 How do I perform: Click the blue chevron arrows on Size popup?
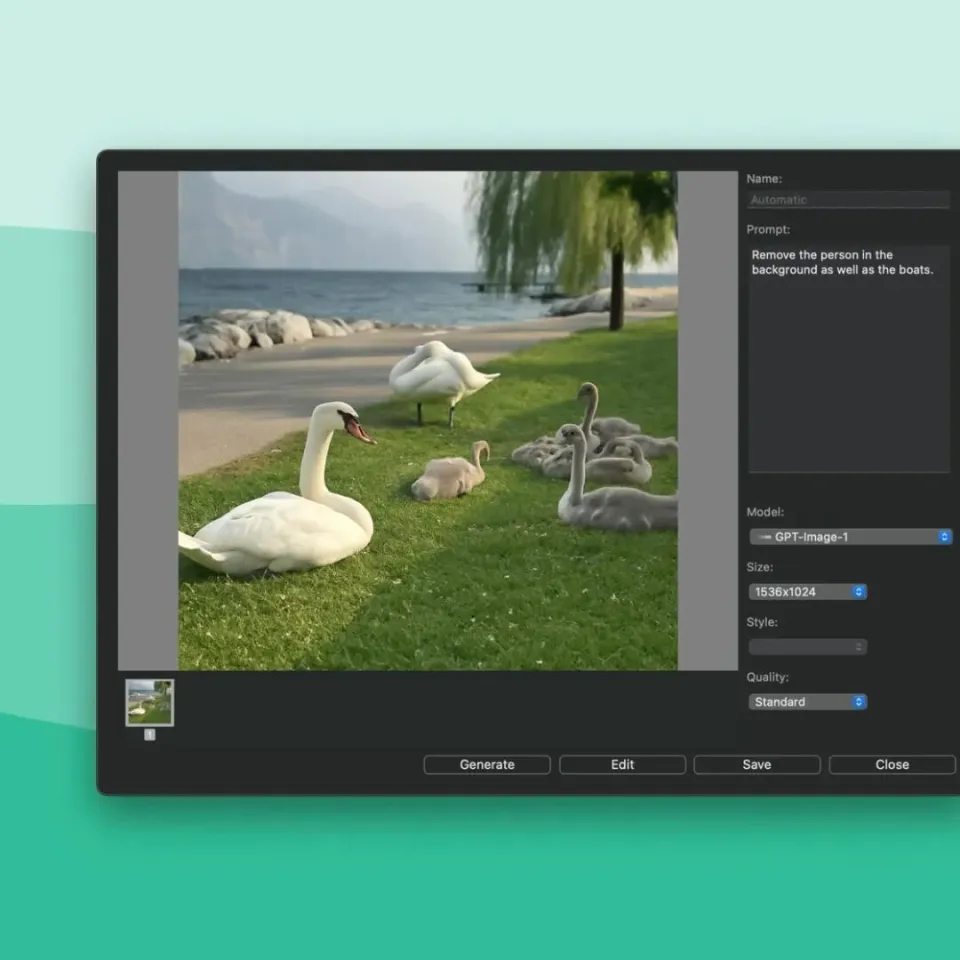click(858, 592)
